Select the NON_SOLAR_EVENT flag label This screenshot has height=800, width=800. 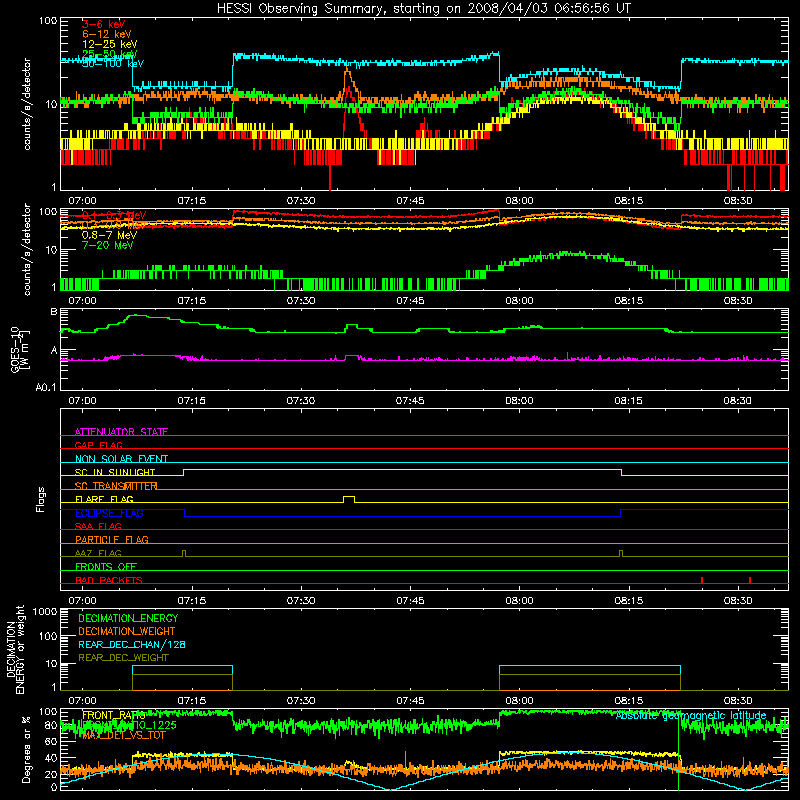121,459
